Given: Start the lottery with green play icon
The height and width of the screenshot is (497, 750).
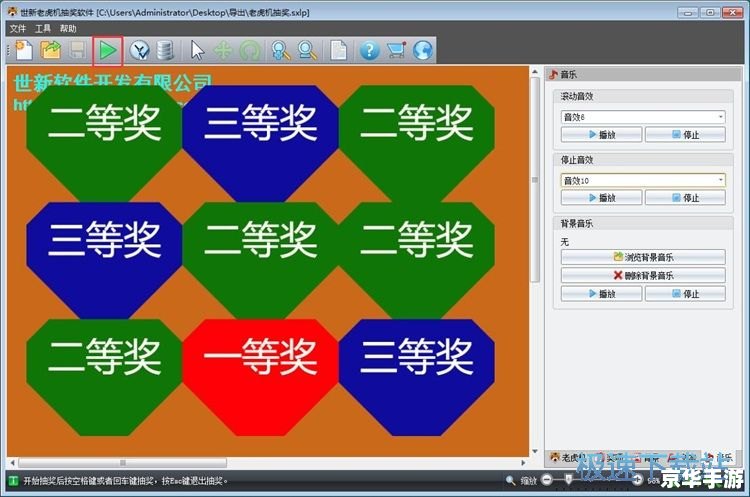Looking at the screenshot, I should (x=108, y=50).
